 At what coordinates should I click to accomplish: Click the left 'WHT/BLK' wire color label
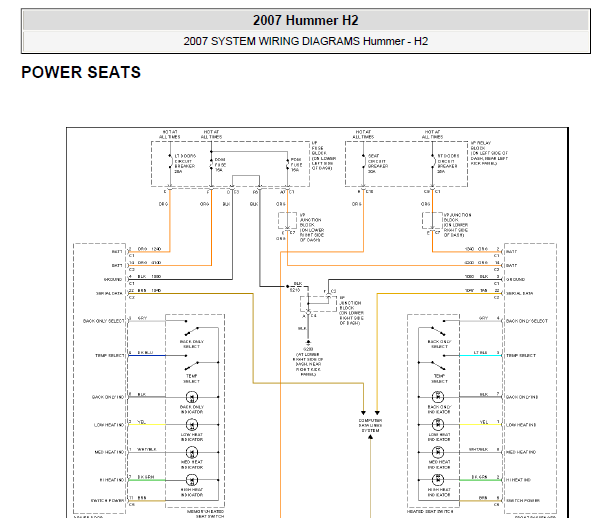(x=147, y=449)
